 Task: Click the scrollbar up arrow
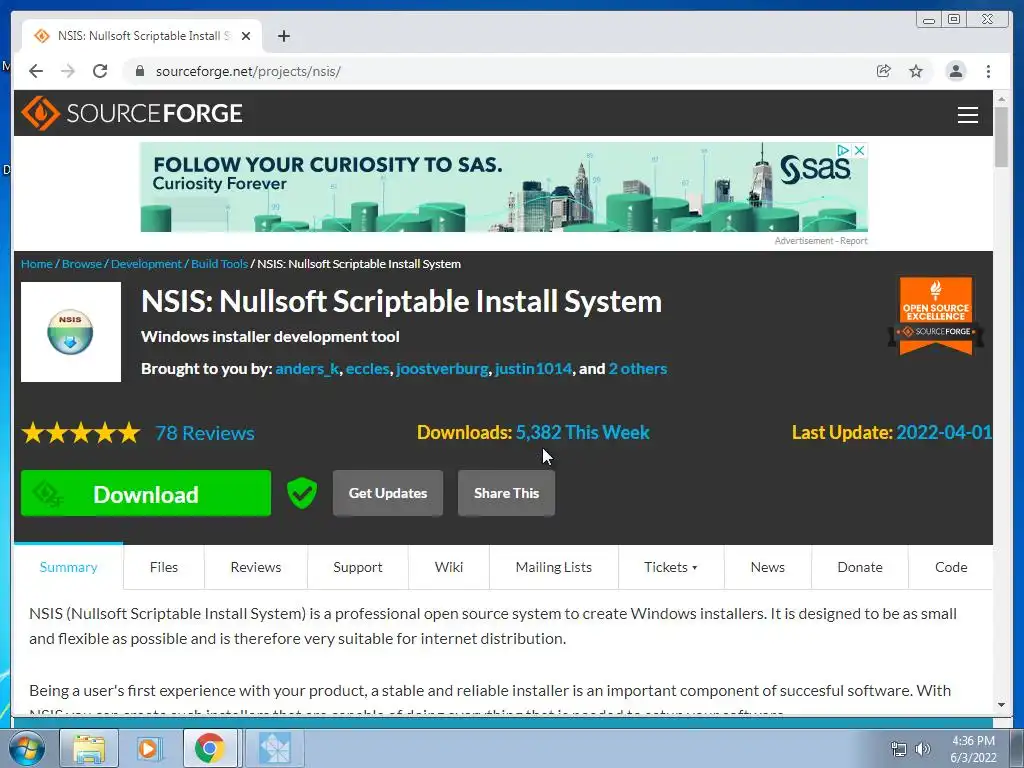click(x=1001, y=99)
